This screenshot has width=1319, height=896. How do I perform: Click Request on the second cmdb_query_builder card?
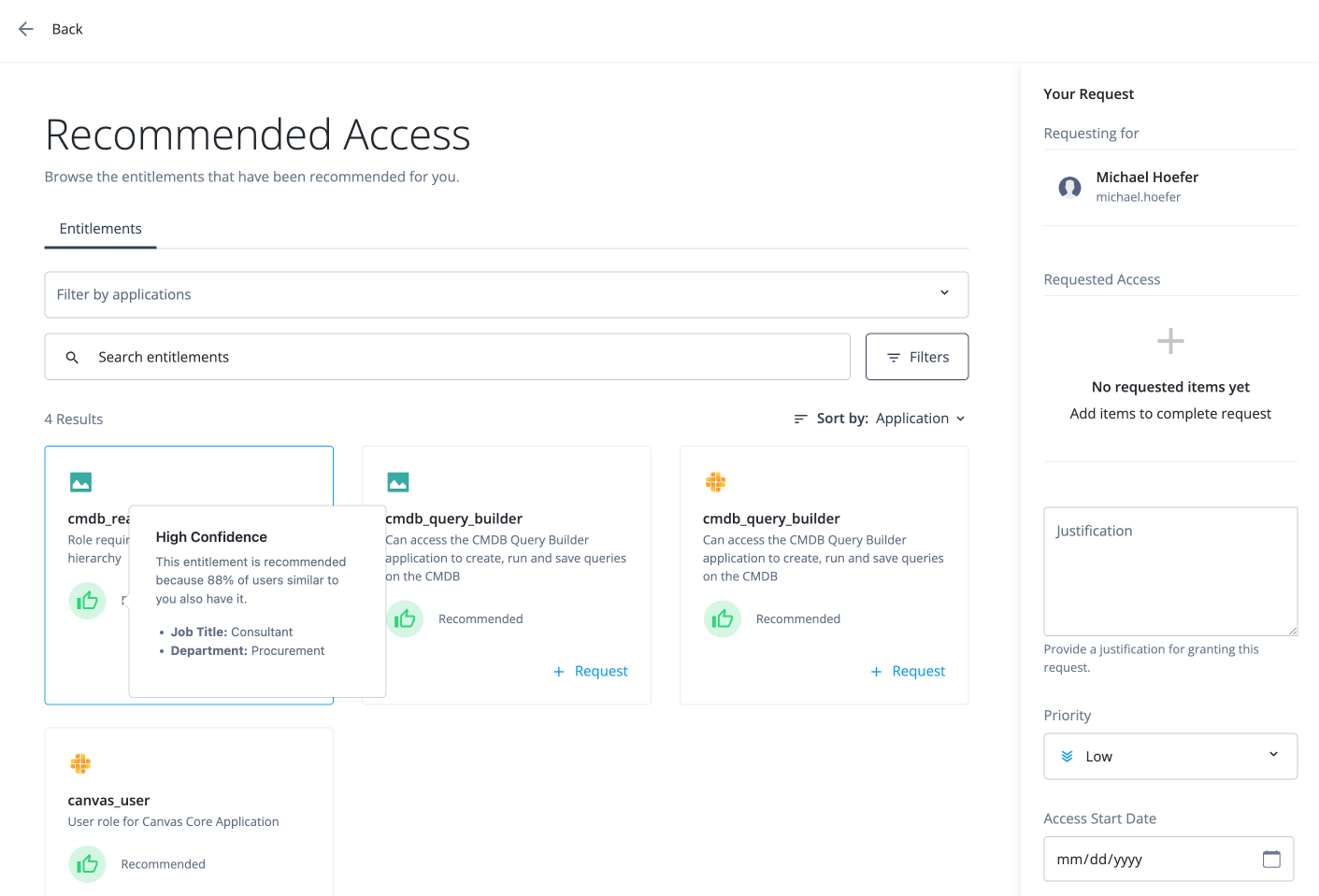pyautogui.click(x=908, y=671)
